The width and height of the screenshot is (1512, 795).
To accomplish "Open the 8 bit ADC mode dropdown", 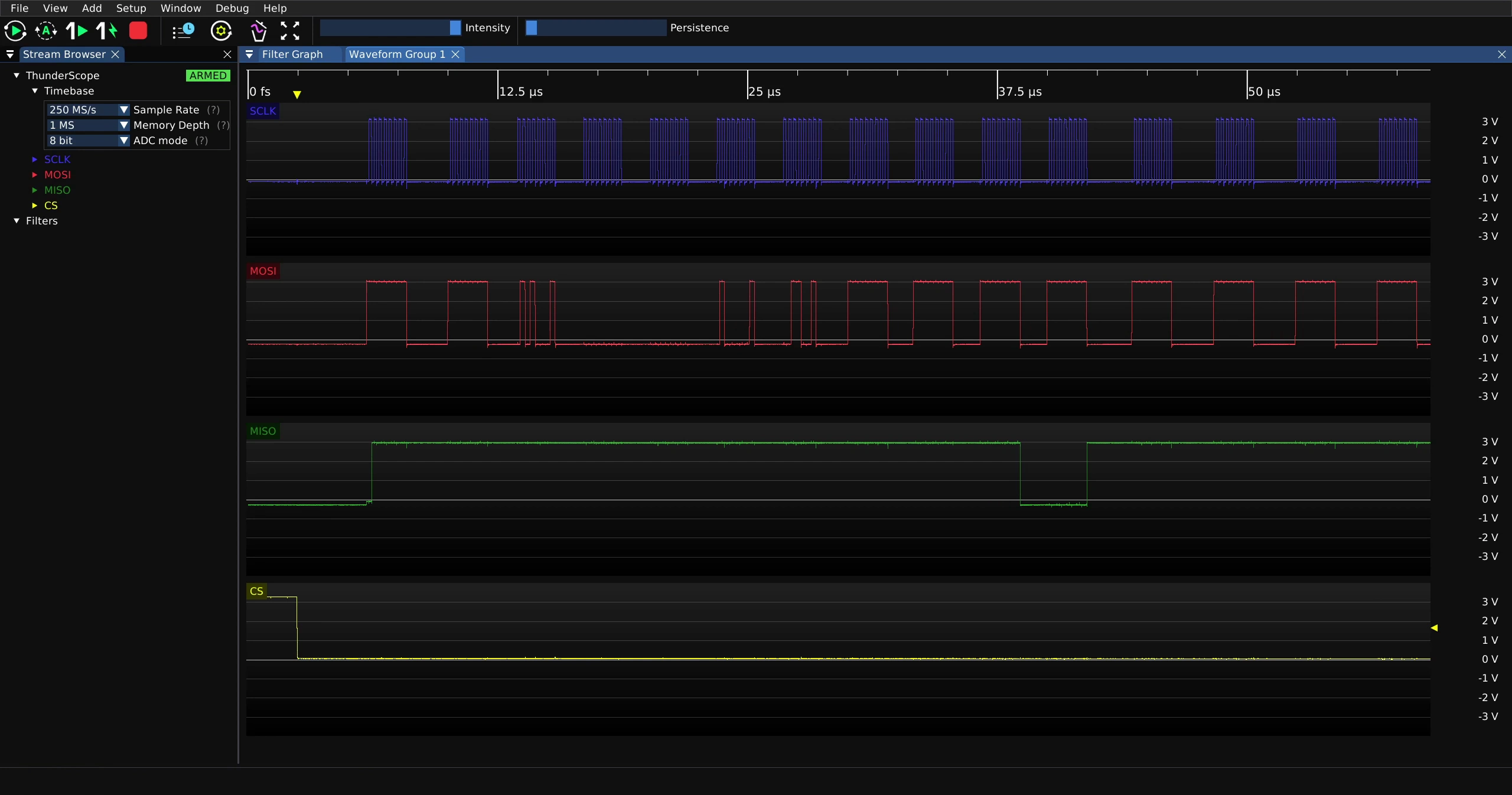I will [x=88, y=141].
